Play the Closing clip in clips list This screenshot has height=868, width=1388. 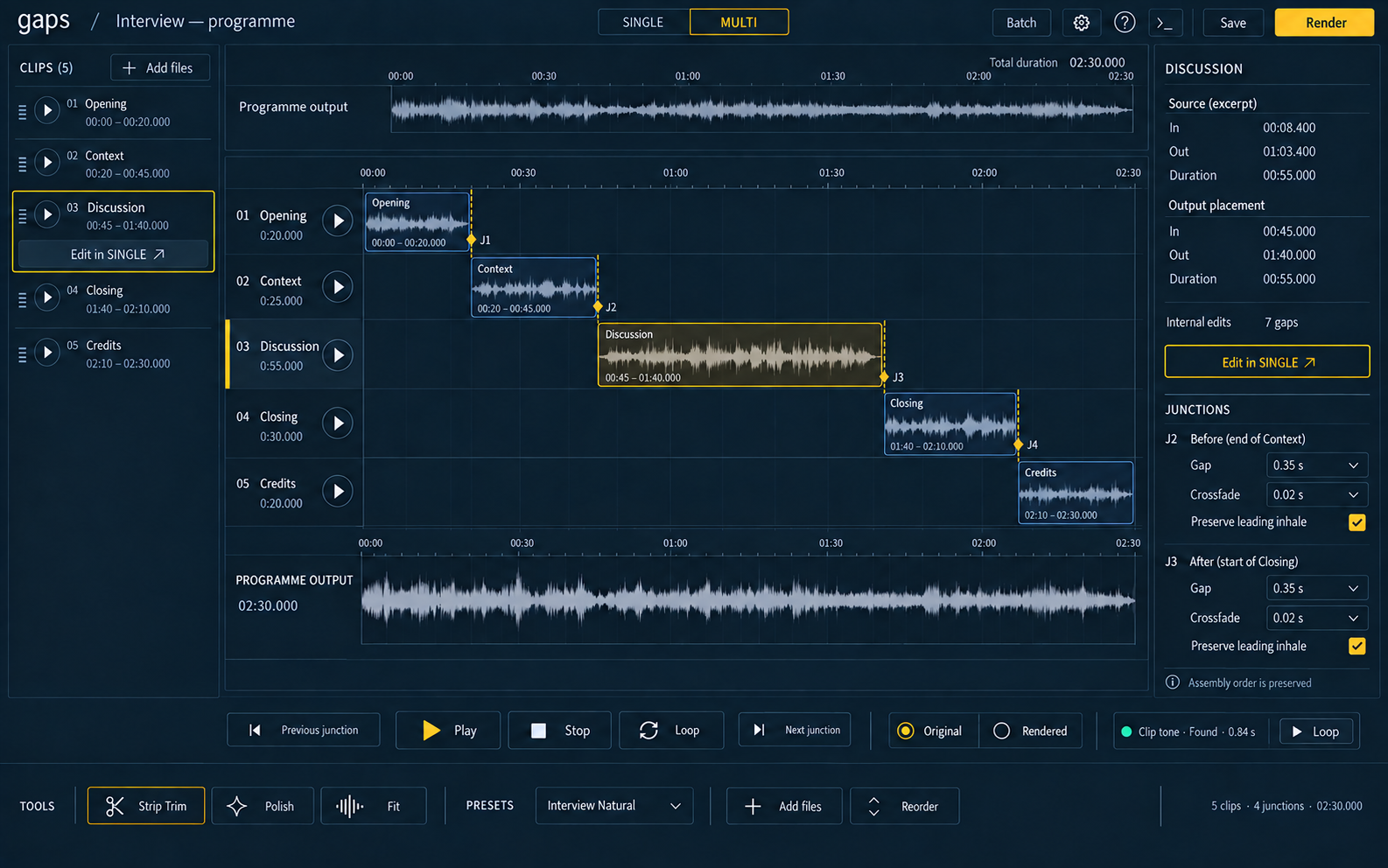tap(47, 297)
